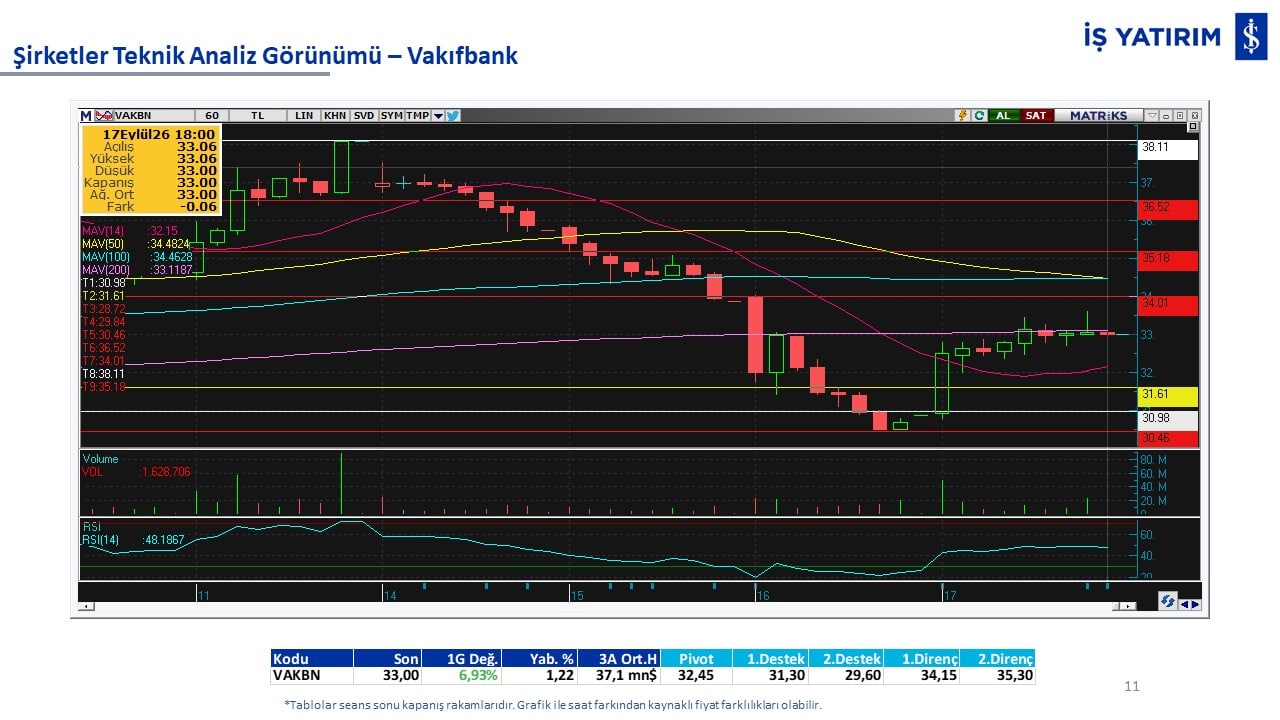The height and width of the screenshot is (720, 1280).
Task: Click the small square icon under window controls
Action: (1193, 127)
